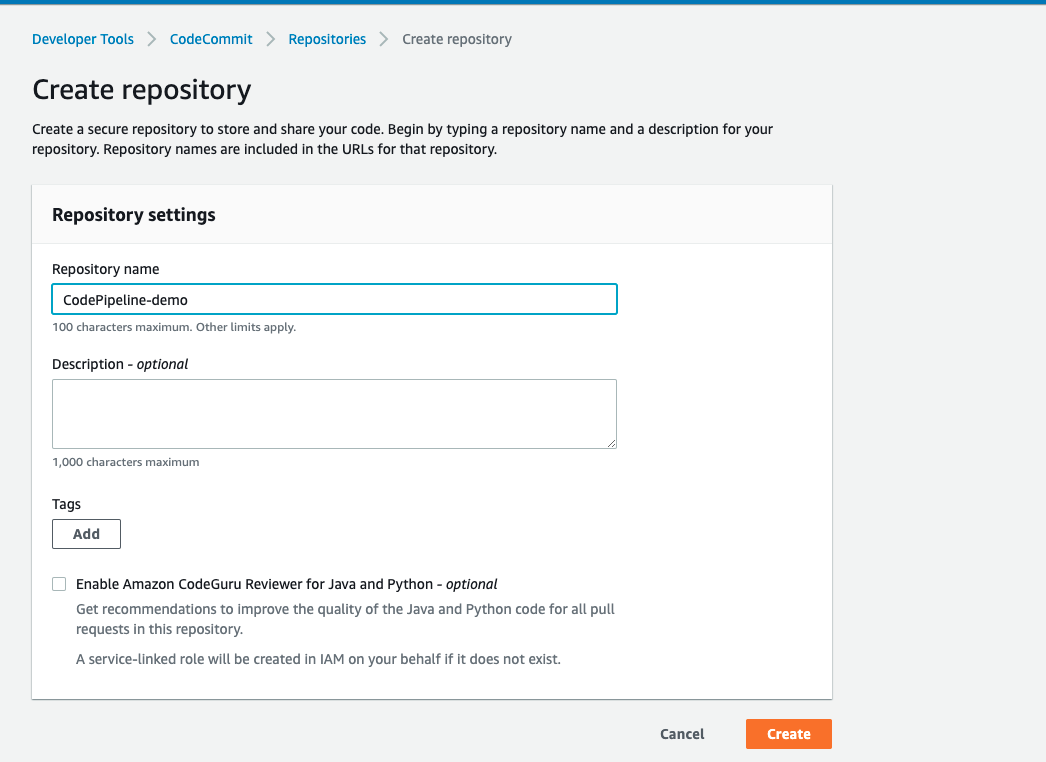The width and height of the screenshot is (1046, 762).
Task: Click the Repository settings panel header
Action: (134, 215)
